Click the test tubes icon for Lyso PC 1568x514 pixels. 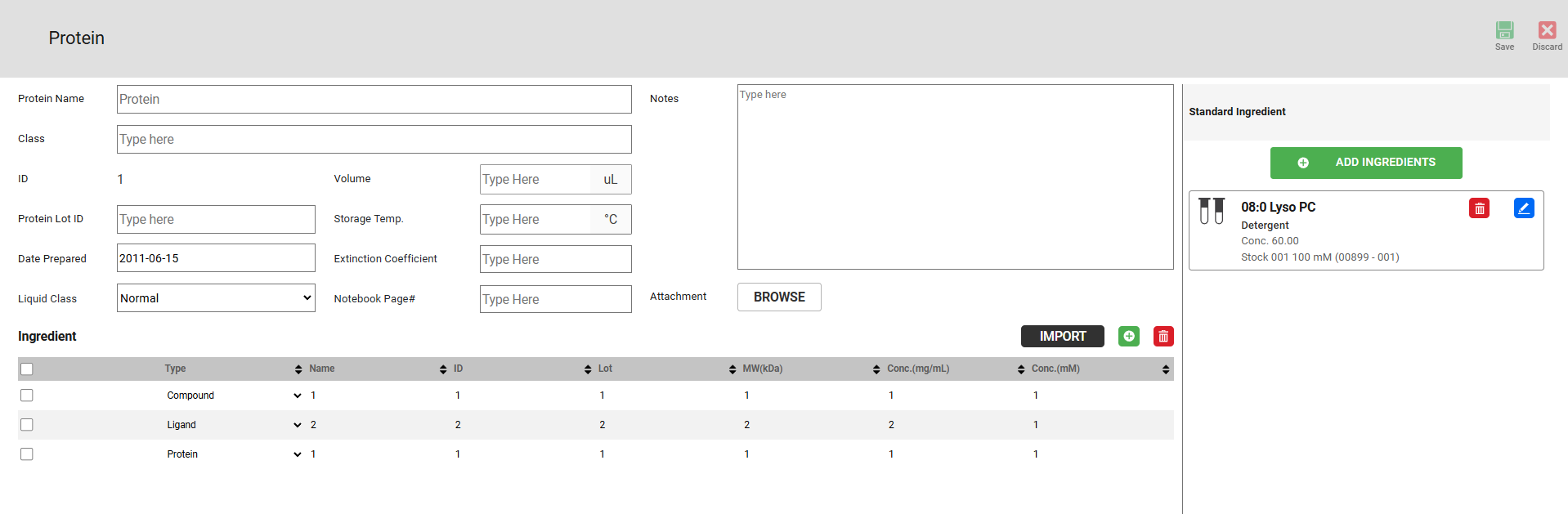[x=1211, y=211]
